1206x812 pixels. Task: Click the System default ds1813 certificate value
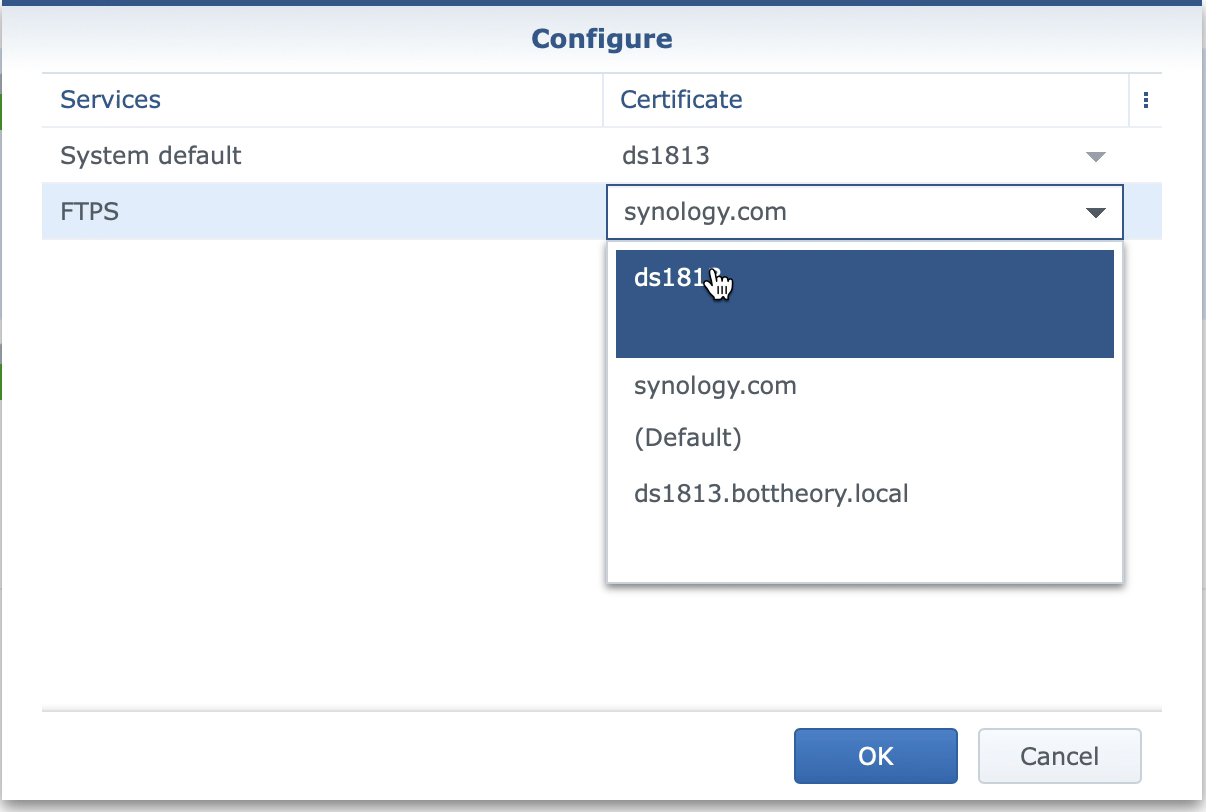tap(665, 156)
